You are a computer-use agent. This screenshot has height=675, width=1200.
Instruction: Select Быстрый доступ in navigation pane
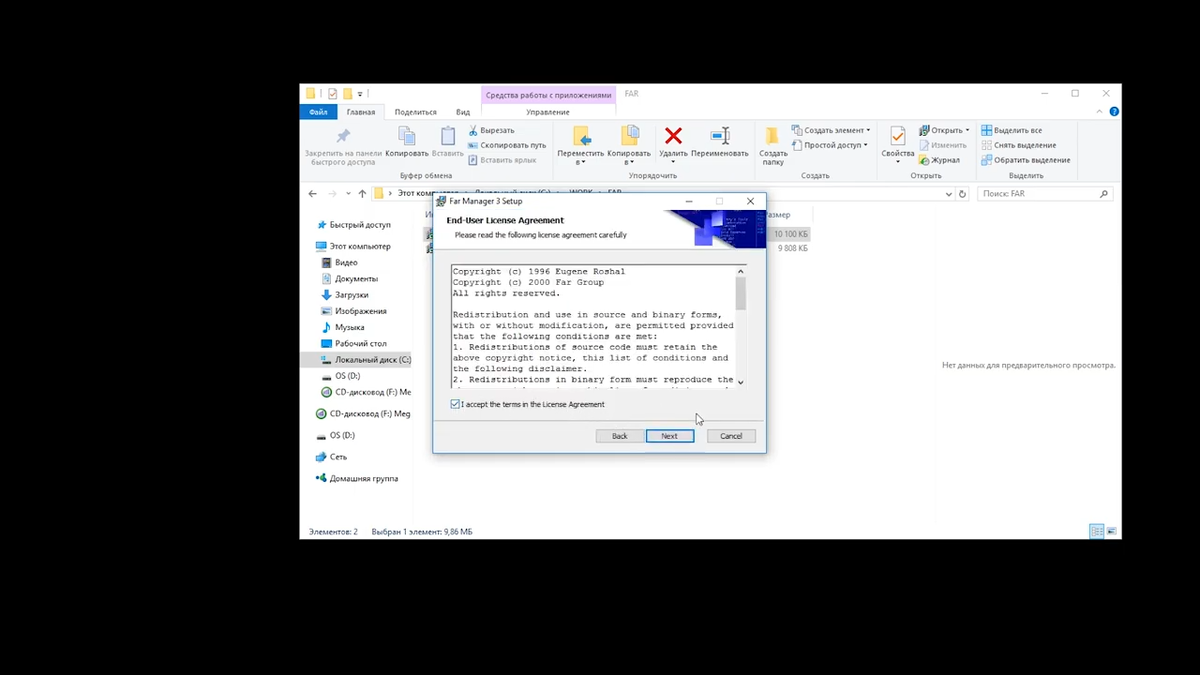(353, 225)
